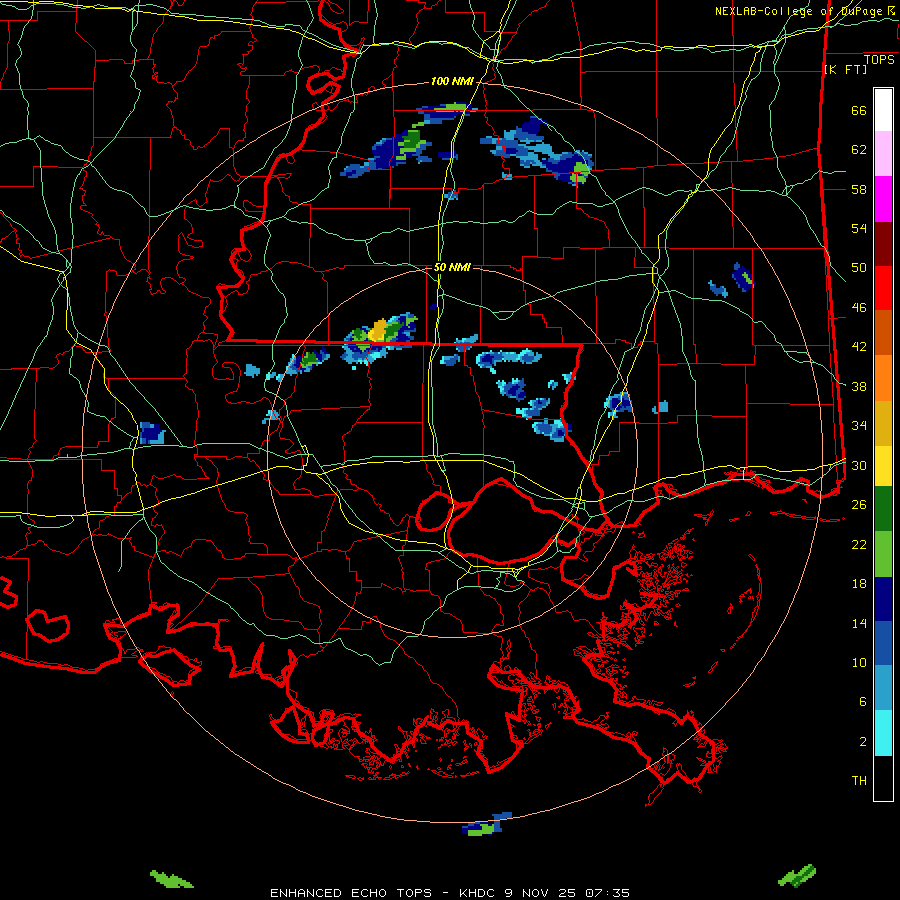This screenshot has height=900, width=900.
Task: Select the light green legend band
Action: (883, 554)
